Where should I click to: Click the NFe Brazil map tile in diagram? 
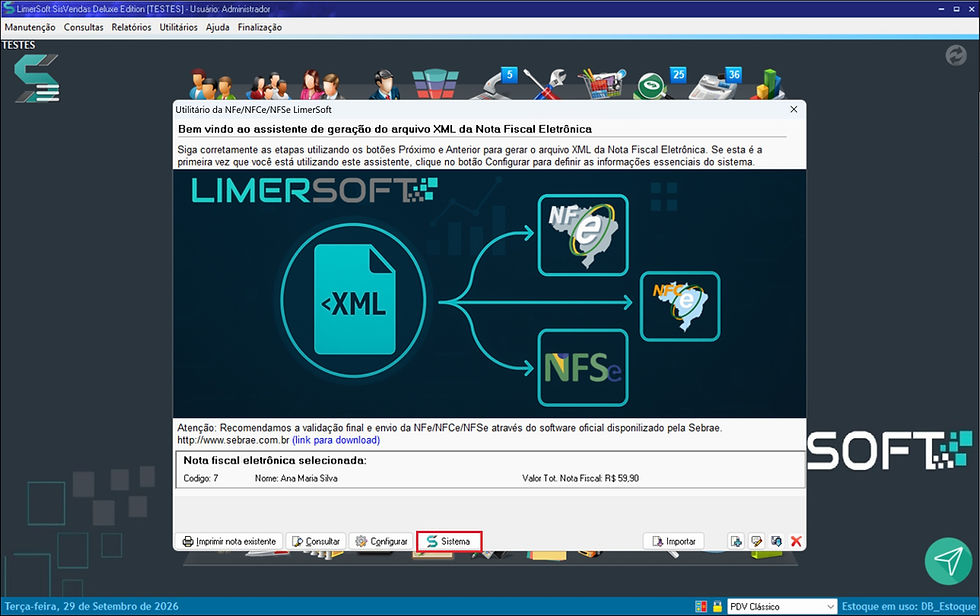(583, 235)
